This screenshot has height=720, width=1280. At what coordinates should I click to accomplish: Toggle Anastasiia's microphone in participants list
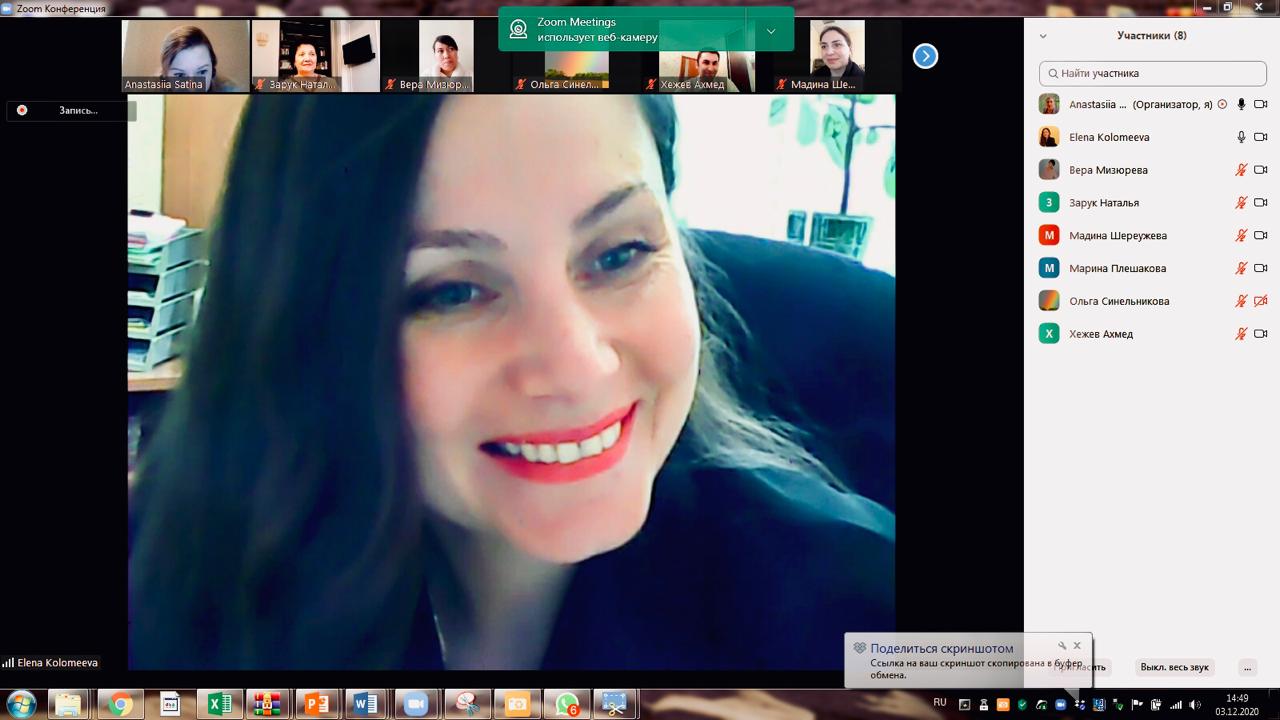pyautogui.click(x=1241, y=104)
